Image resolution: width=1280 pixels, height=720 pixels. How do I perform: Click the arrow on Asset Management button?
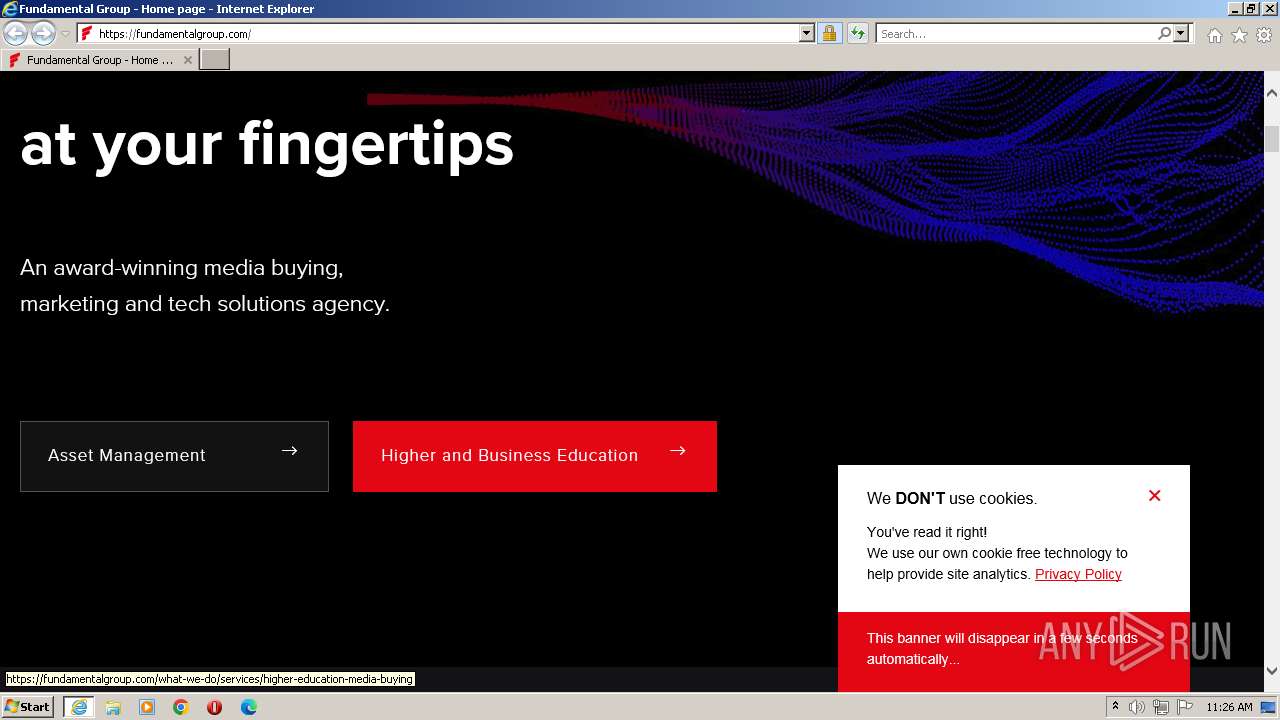289,451
